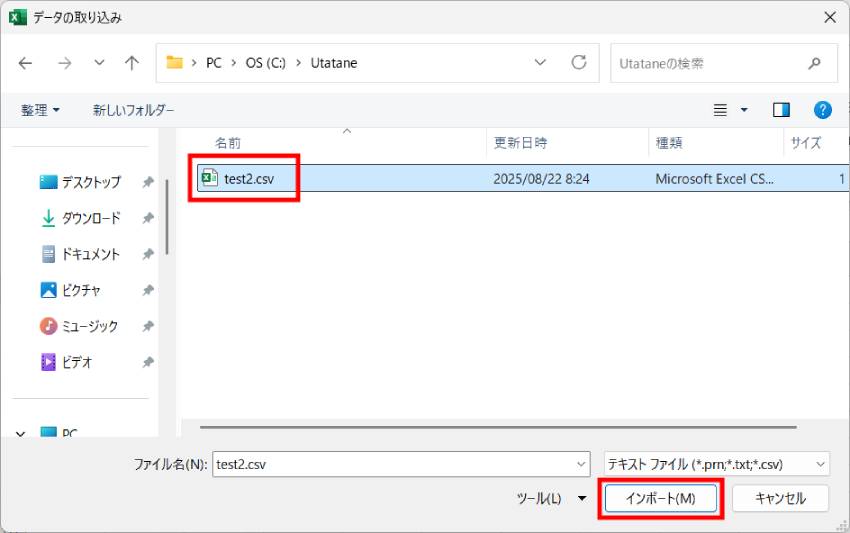Select PC in the address path
The height and width of the screenshot is (533, 850).
point(214,63)
